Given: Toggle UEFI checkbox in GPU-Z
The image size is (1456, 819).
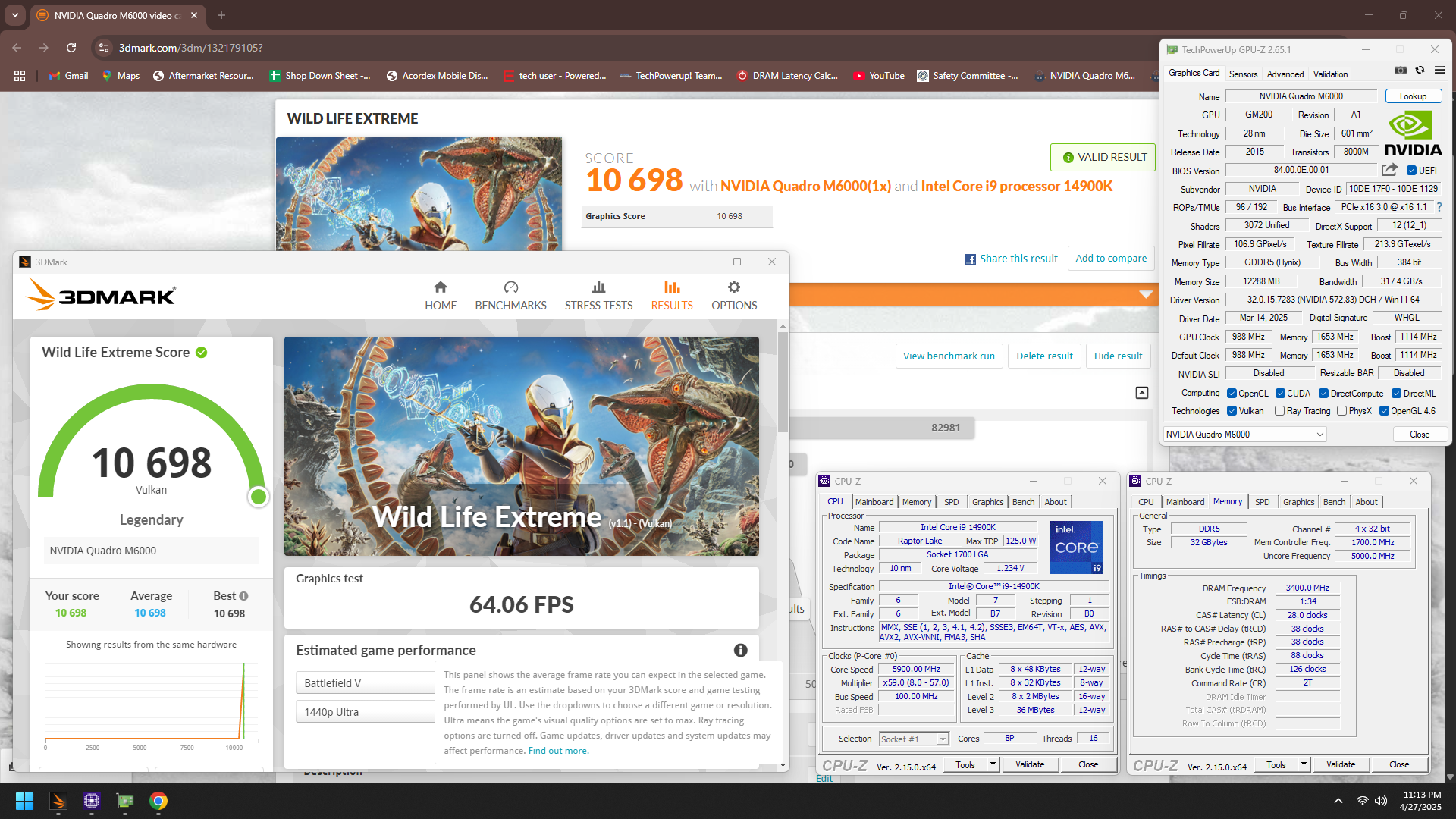Looking at the screenshot, I should point(1411,171).
